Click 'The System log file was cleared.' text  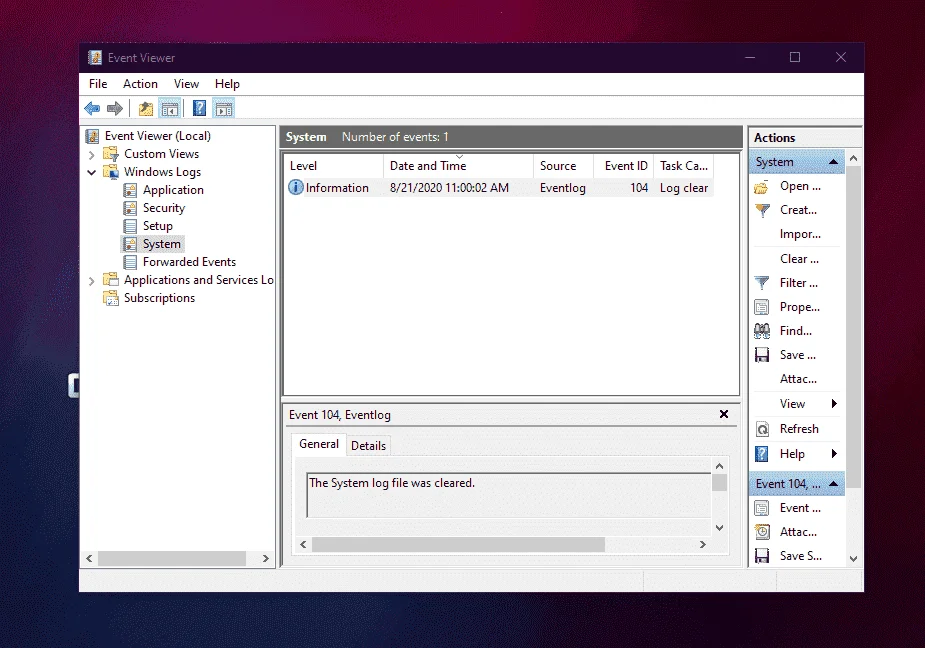click(x=392, y=483)
